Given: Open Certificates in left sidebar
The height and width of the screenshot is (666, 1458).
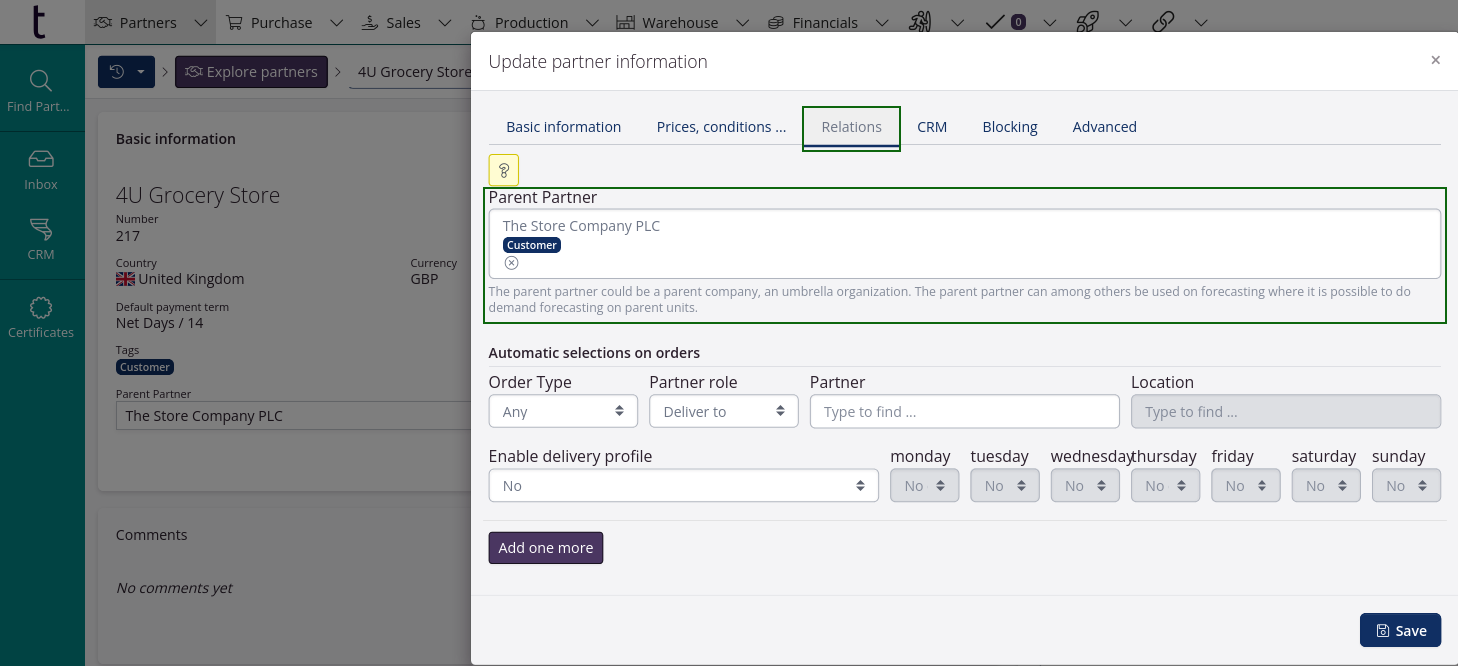Looking at the screenshot, I should click(41, 317).
